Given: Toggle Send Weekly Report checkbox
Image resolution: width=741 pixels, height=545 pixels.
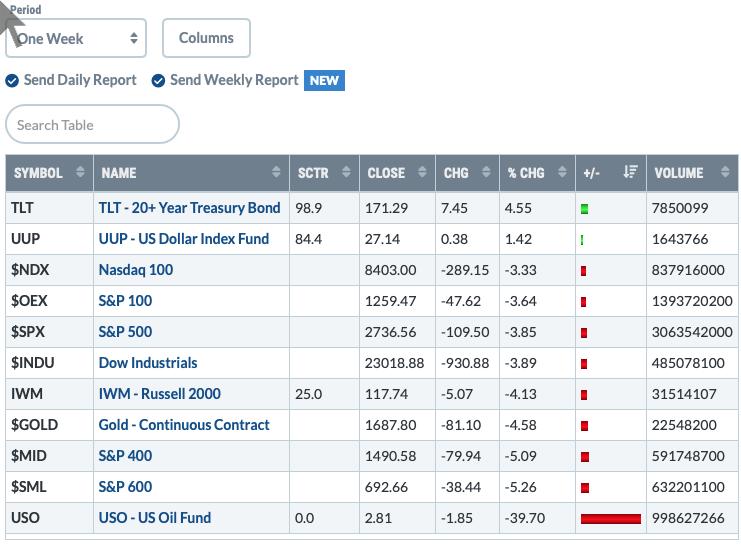Looking at the screenshot, I should pyautogui.click(x=158, y=81).
